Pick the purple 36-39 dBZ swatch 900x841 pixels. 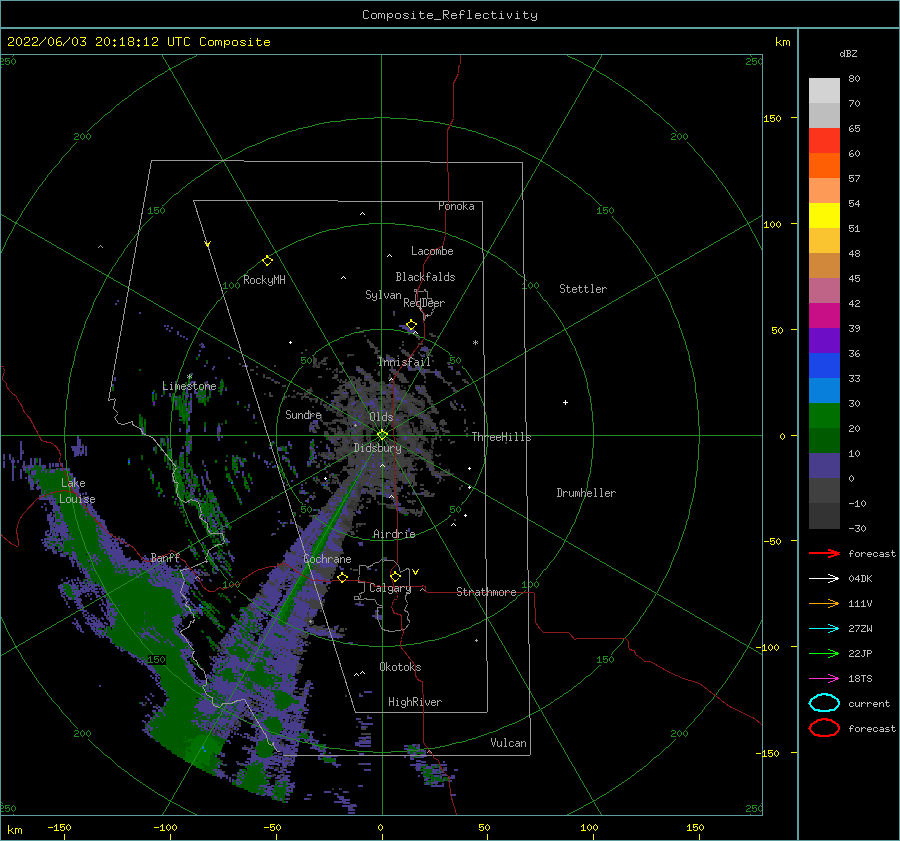click(824, 341)
